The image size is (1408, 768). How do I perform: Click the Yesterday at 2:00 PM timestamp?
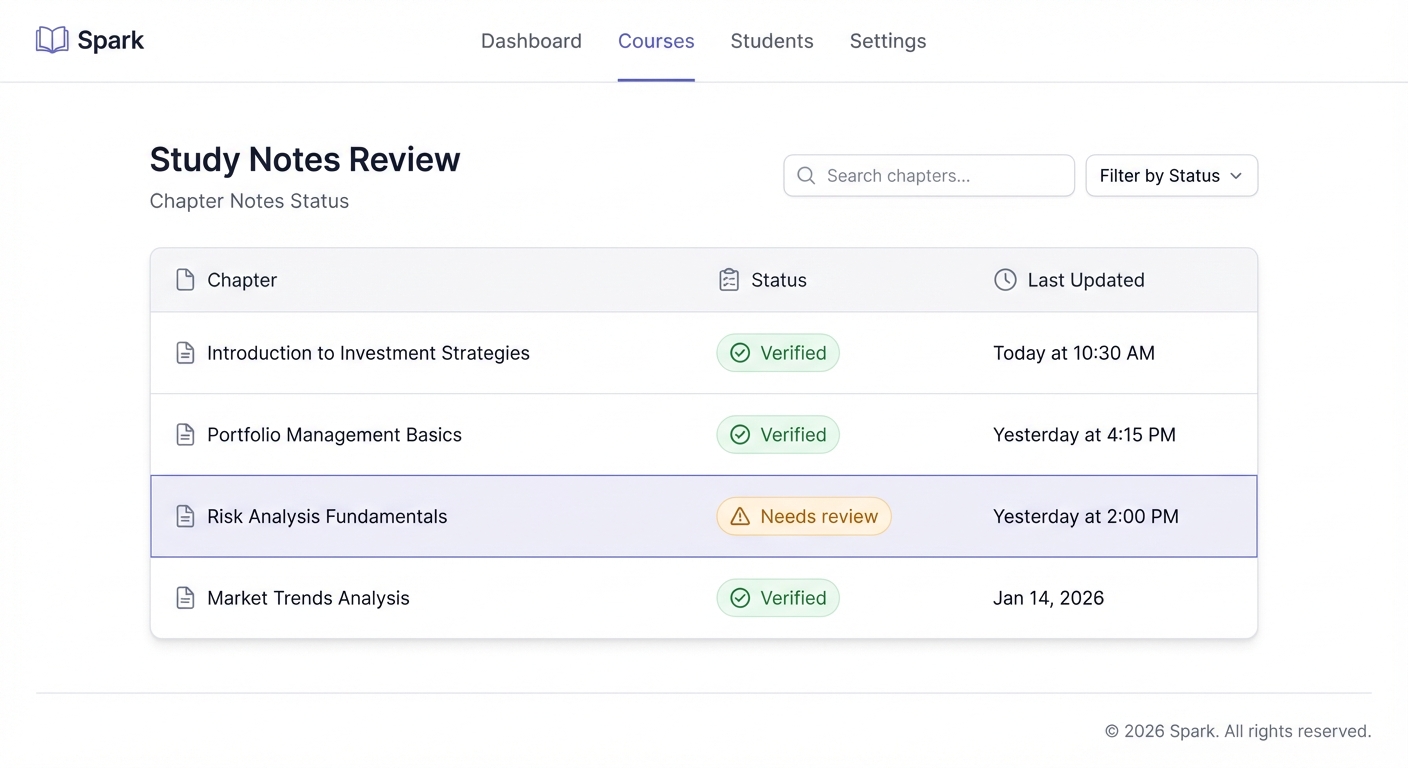[1086, 516]
